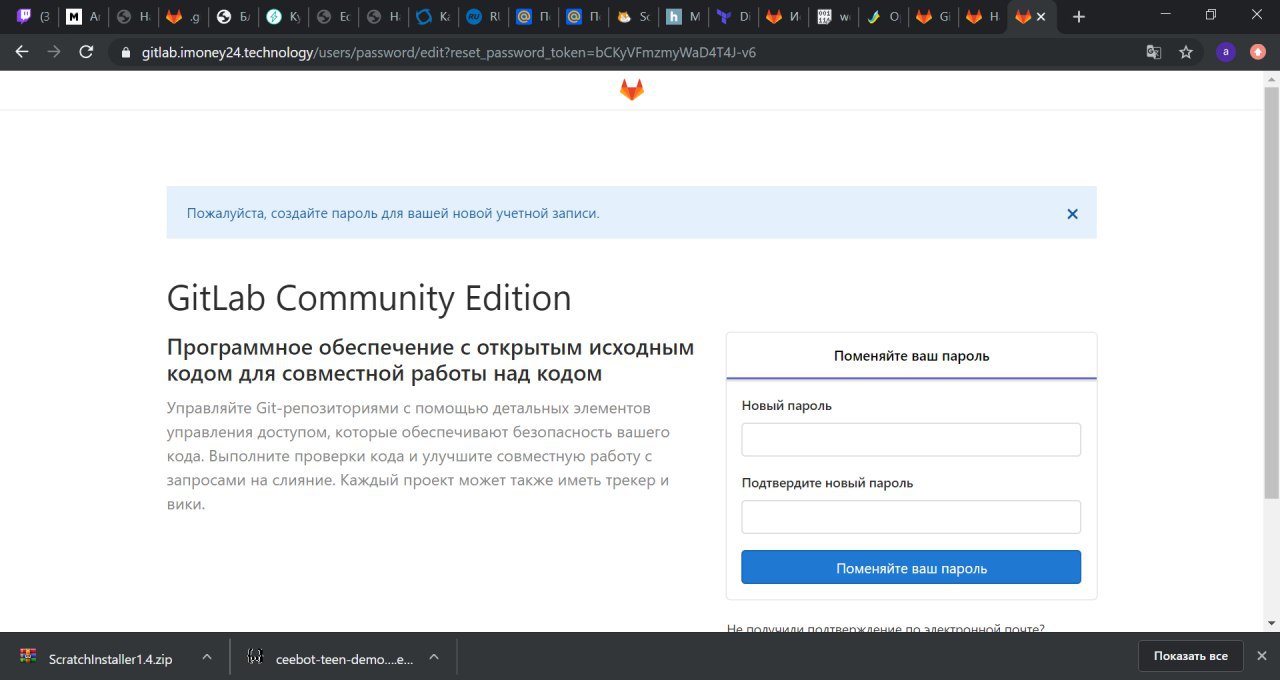Reload the current page

pos(87,52)
